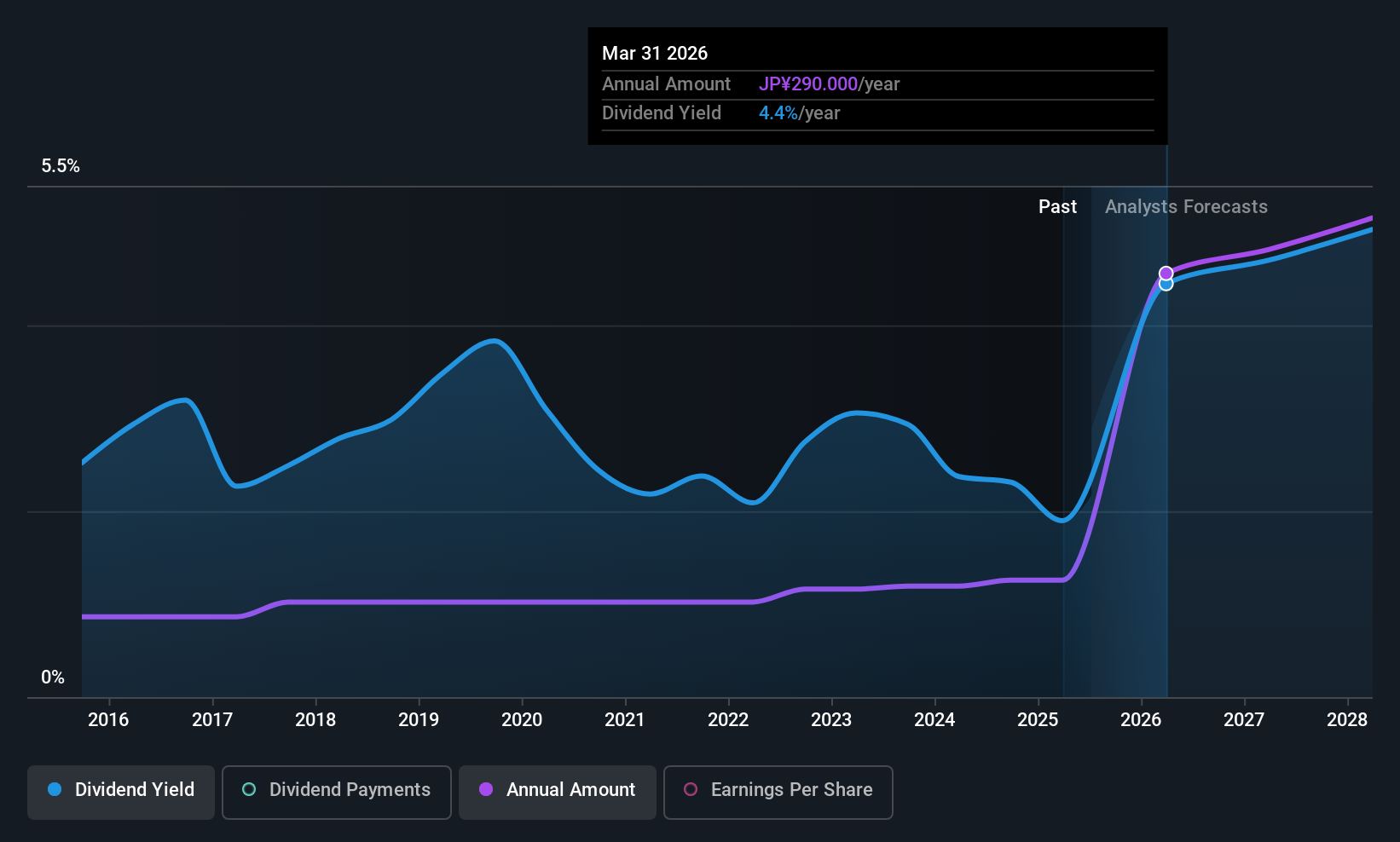Click the Past section label
Screen dimensions: 1400x842
[x=1057, y=207]
